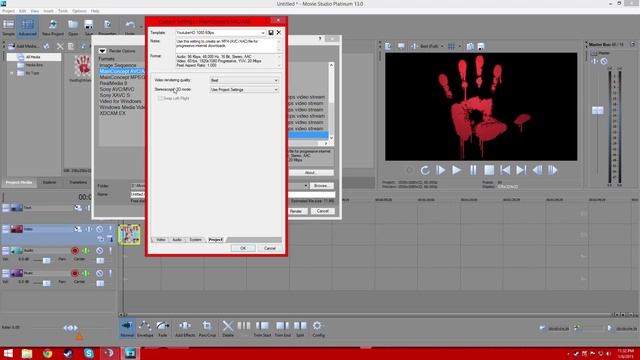The width and height of the screenshot is (640, 360).
Task: Click Play in the preview transport
Action: (x=456, y=170)
